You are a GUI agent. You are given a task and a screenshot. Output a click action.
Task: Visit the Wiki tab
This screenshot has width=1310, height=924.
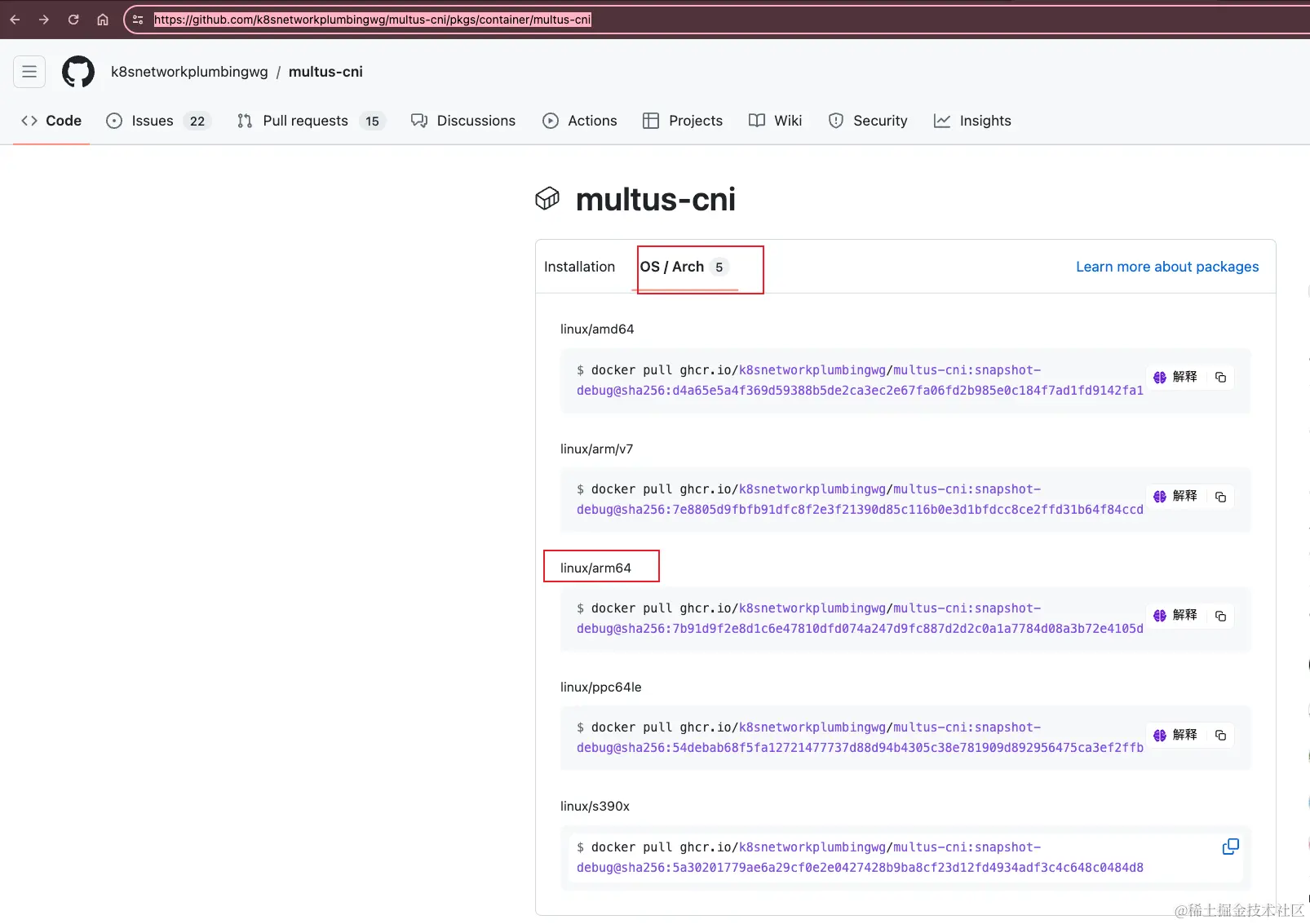coord(775,121)
